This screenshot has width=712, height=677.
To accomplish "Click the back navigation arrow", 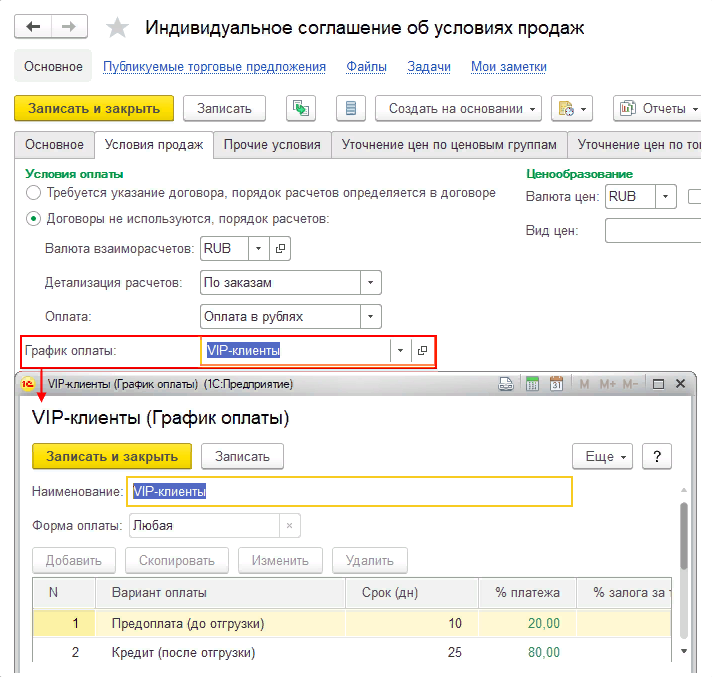I will (x=34, y=27).
